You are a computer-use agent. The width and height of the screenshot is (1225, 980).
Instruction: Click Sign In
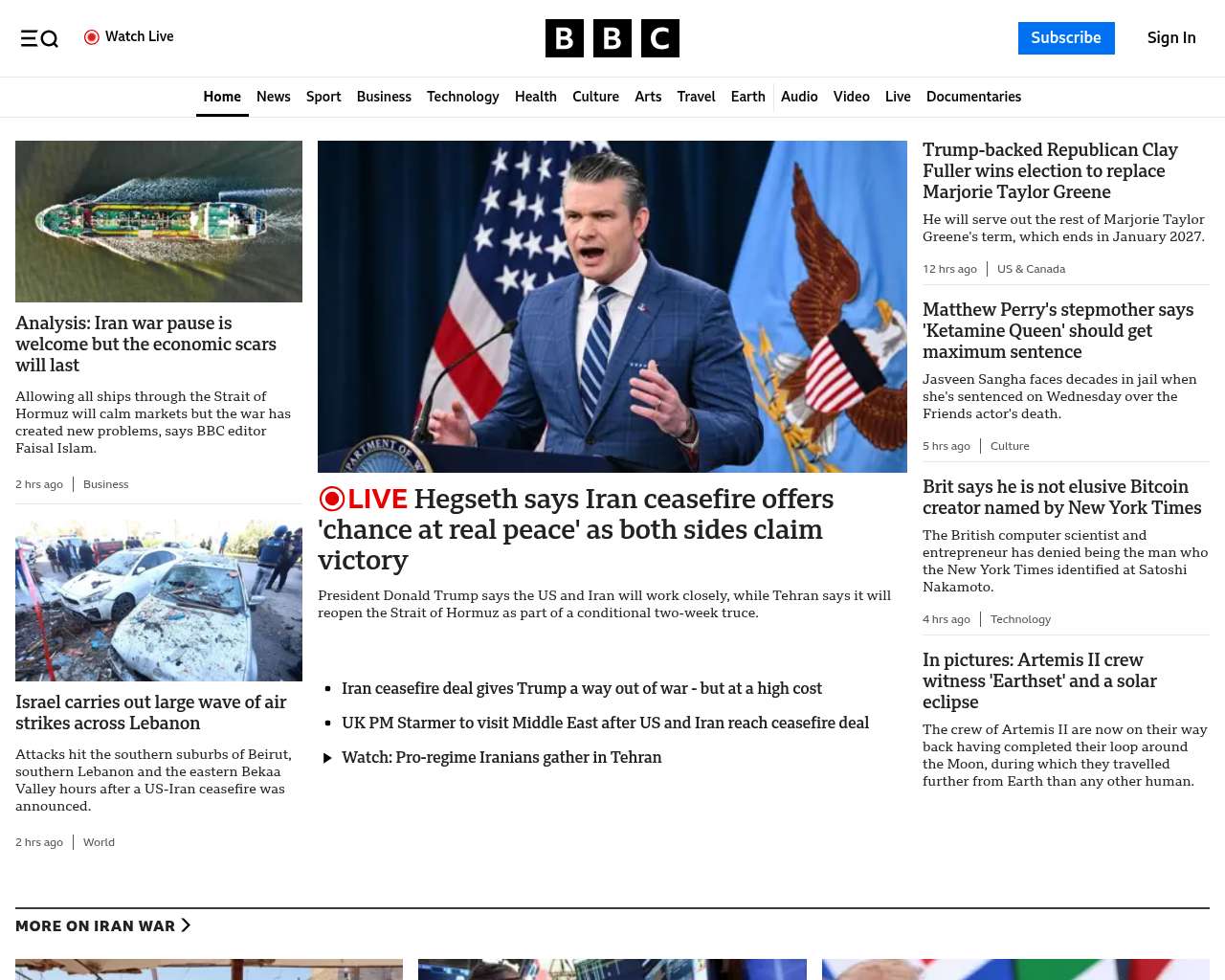pyautogui.click(x=1170, y=38)
